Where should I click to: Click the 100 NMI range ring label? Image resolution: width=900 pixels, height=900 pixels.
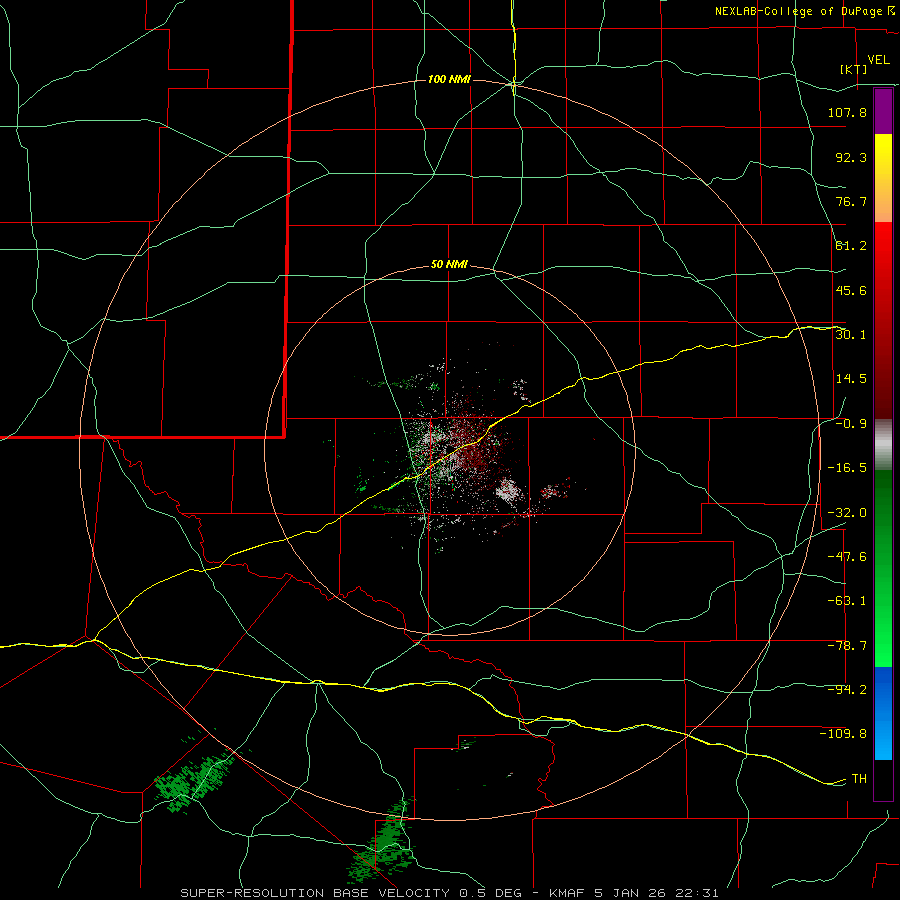coord(449,79)
